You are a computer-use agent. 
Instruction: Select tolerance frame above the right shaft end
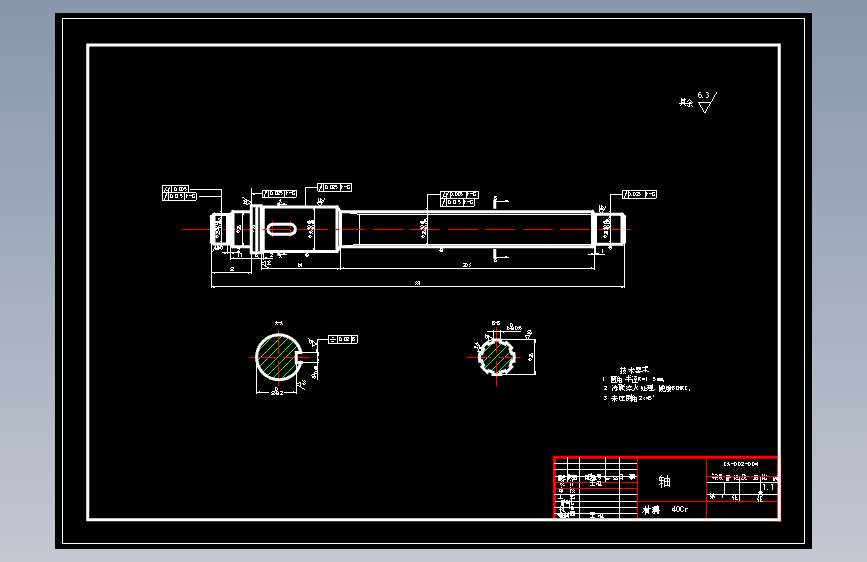639,194
